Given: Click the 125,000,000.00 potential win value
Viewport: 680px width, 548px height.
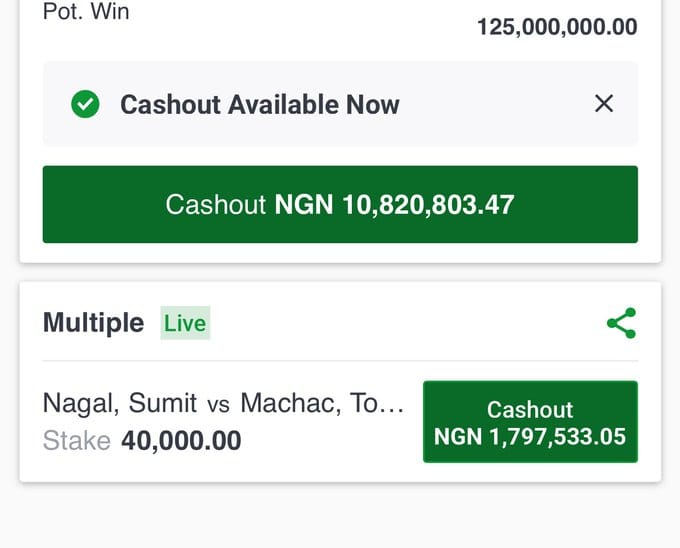Looking at the screenshot, I should [x=557, y=27].
